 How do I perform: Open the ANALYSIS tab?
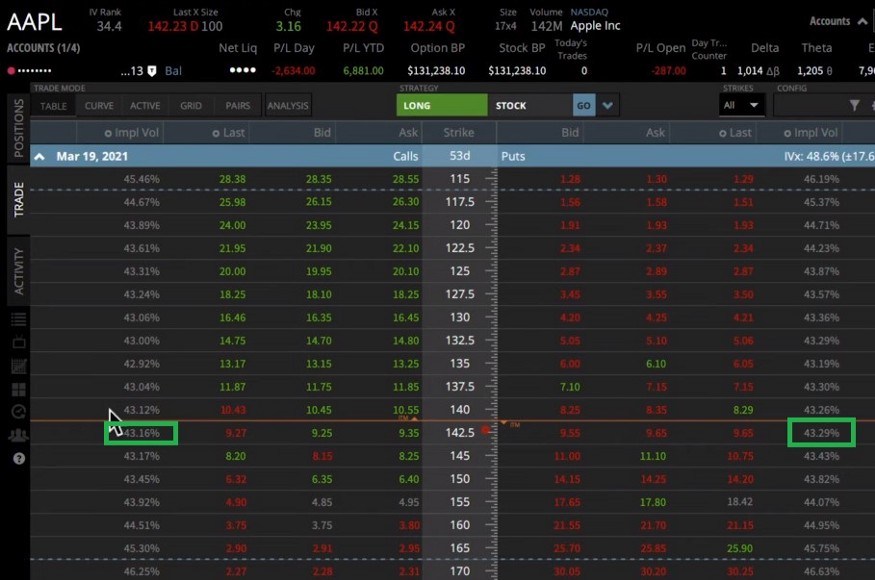[288, 106]
